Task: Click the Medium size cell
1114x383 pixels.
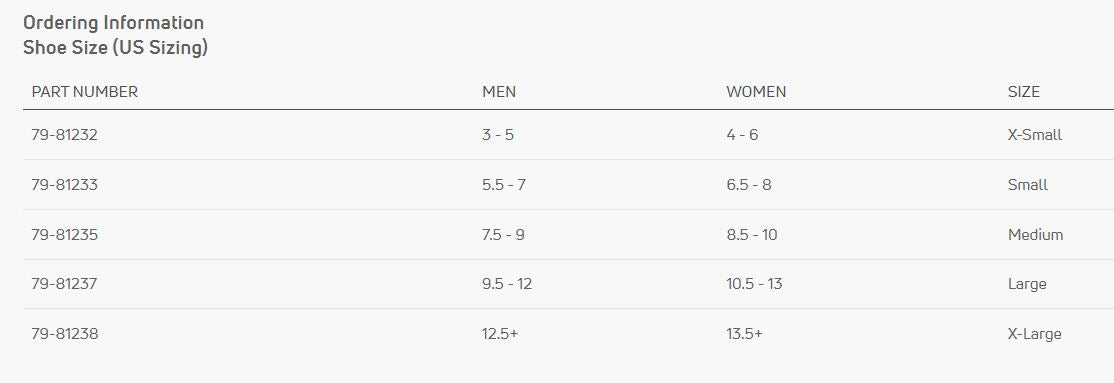Action: (x=1035, y=234)
